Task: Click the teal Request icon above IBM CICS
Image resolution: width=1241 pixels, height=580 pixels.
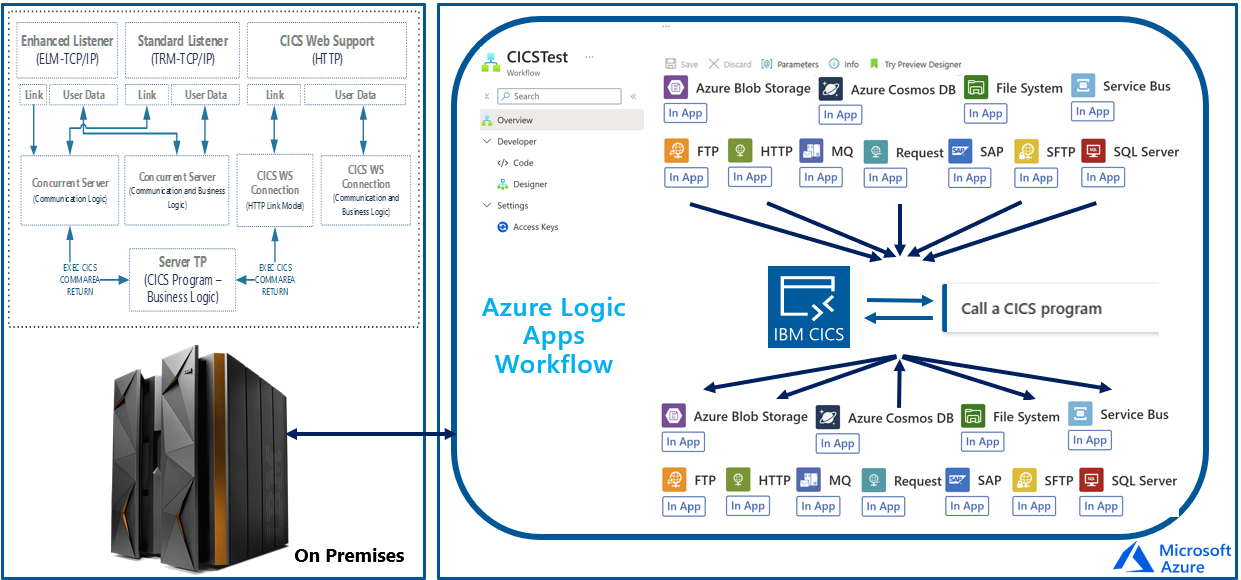Action: (876, 152)
